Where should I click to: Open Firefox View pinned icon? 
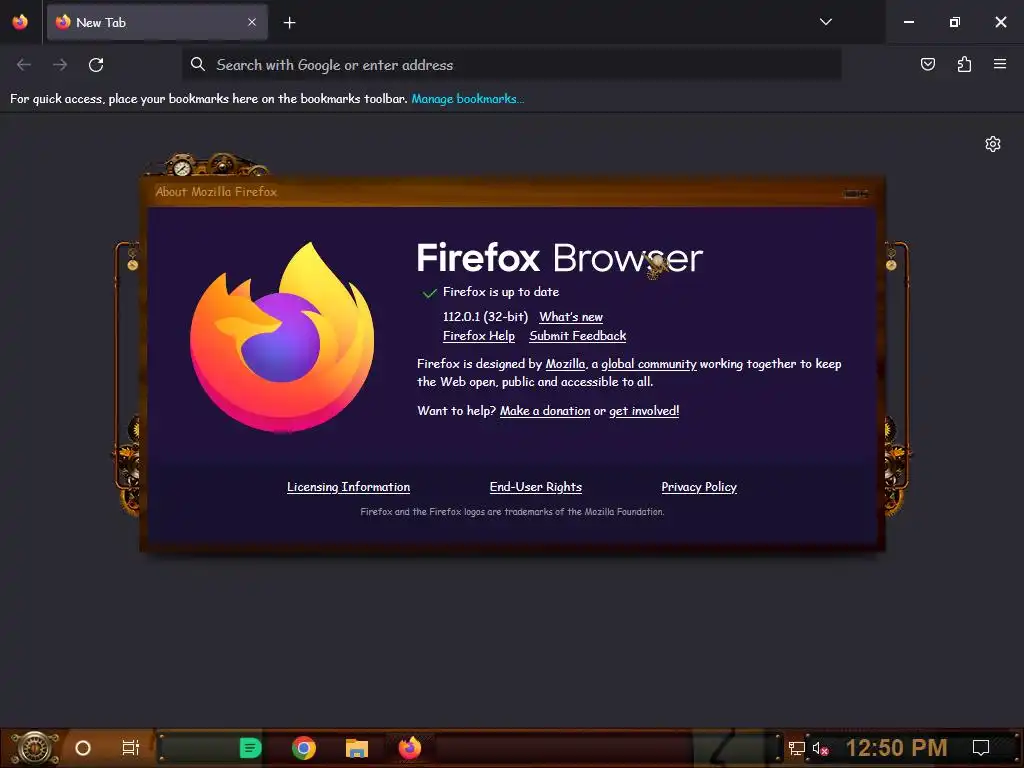point(20,22)
